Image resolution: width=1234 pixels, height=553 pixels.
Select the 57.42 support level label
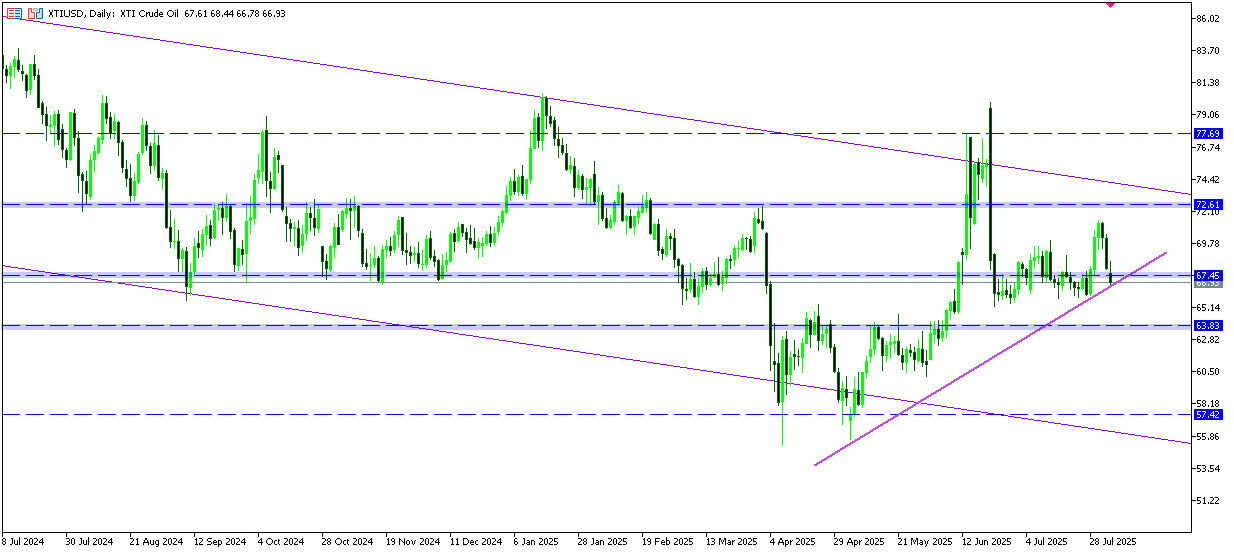[1208, 414]
